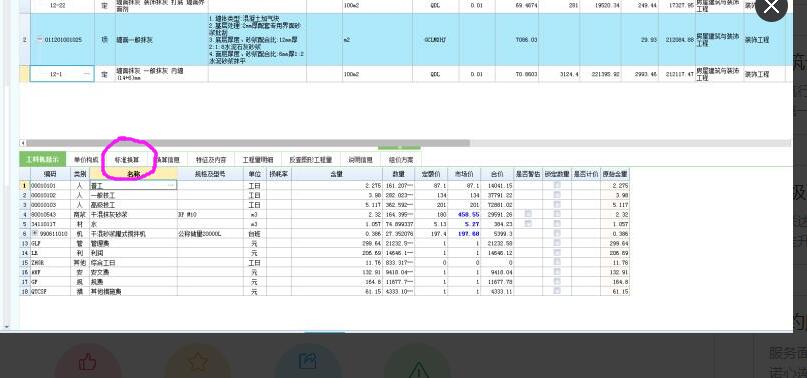Click the code cell 00010101

click(50, 185)
